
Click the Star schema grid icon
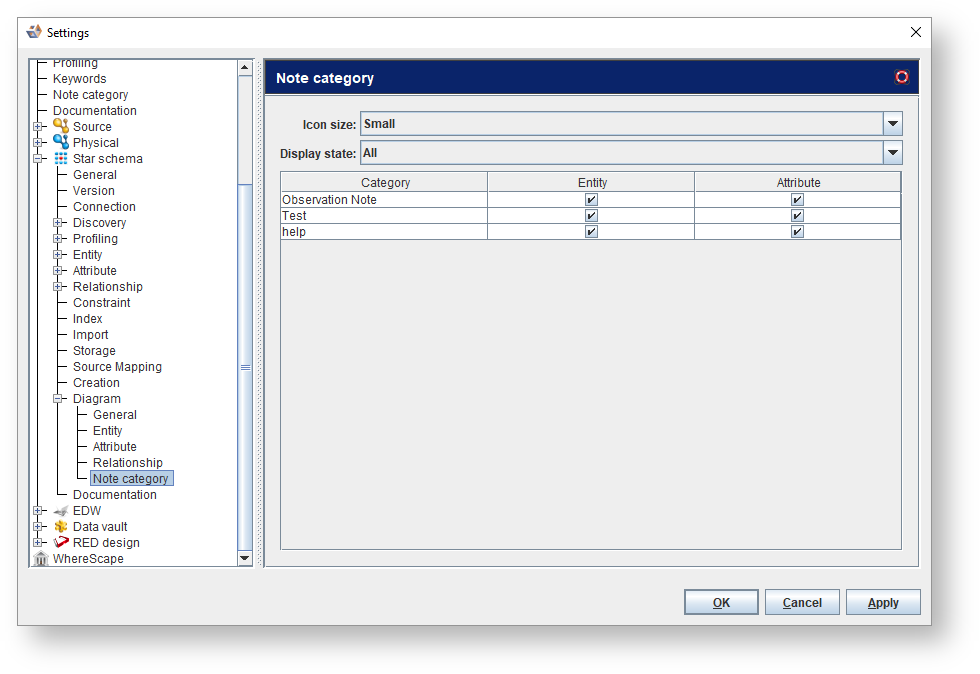(61, 158)
